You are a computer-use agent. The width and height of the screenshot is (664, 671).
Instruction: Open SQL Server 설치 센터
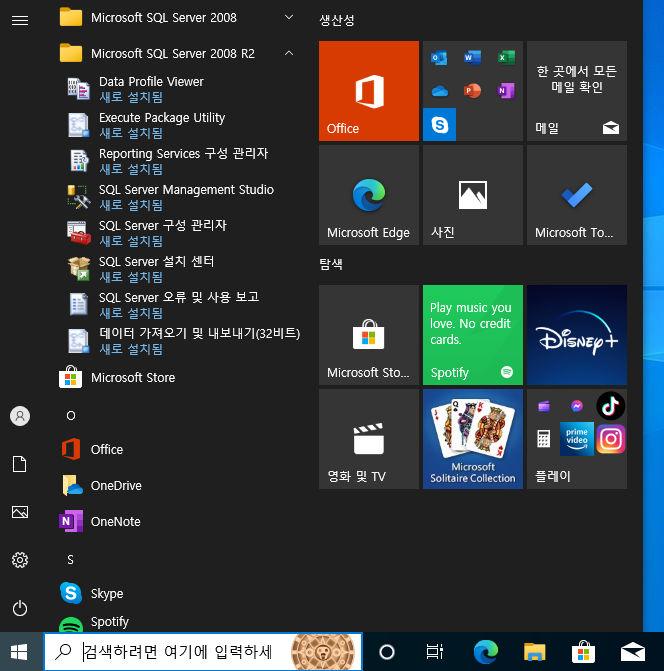tap(177, 269)
